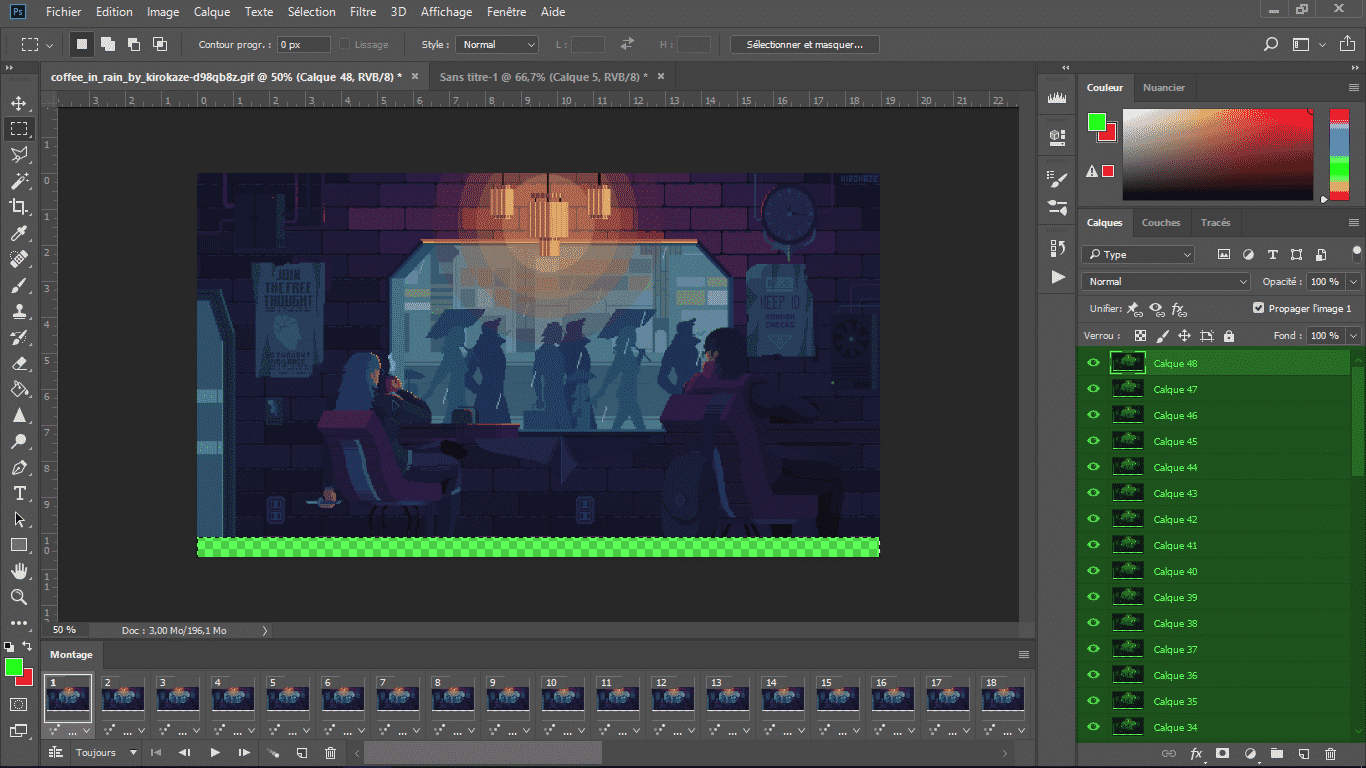Screen dimensions: 1366x768
Task: Play the timeline animation
Action: pos(215,753)
